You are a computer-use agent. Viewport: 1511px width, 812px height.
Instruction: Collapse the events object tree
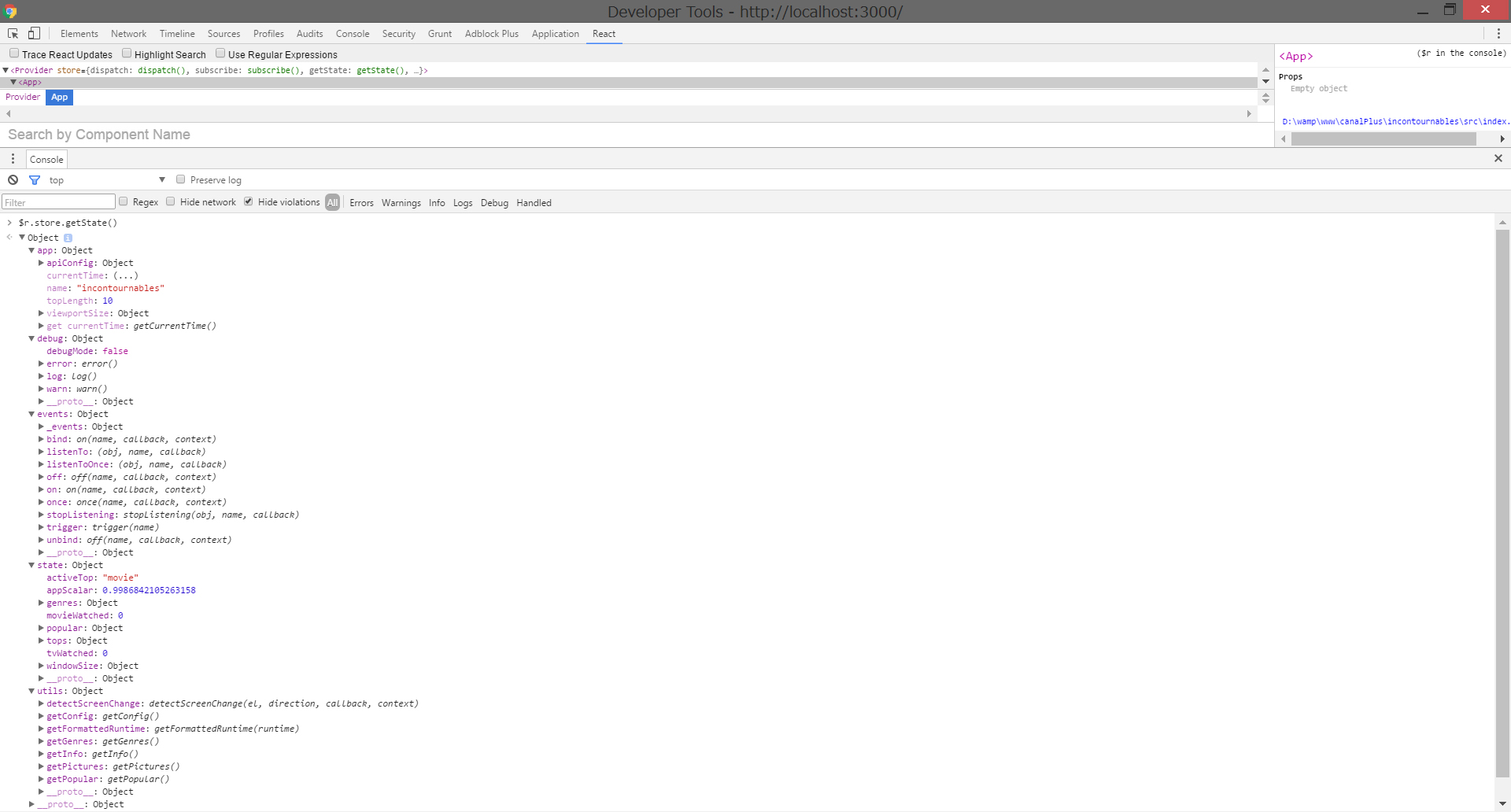(32, 414)
